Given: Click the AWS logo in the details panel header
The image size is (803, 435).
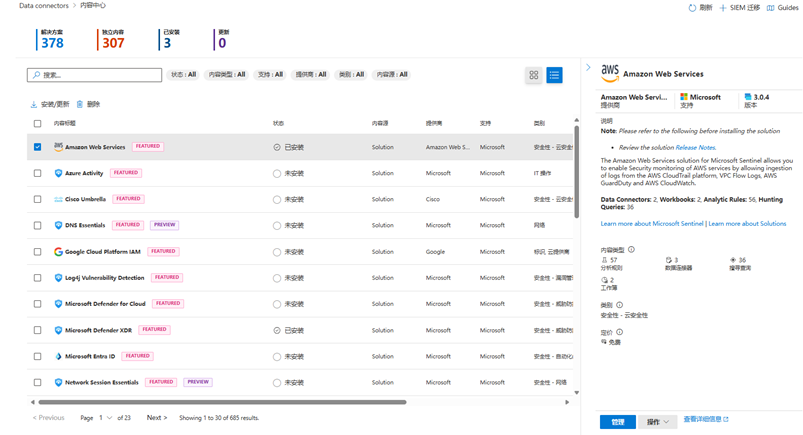Looking at the screenshot, I should tap(610, 73).
